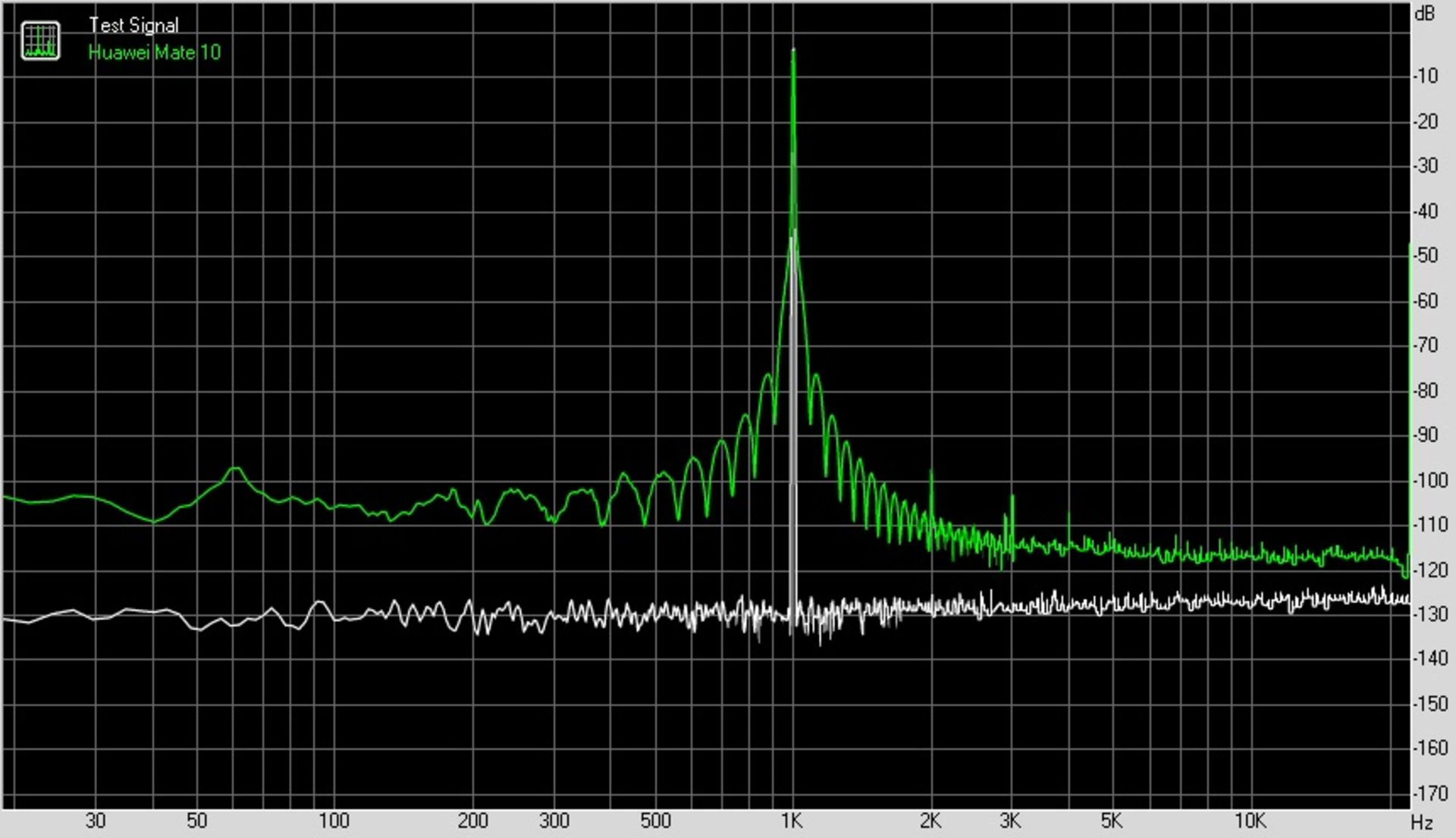
Task: Click the -100 dB level label
Action: 1429,480
